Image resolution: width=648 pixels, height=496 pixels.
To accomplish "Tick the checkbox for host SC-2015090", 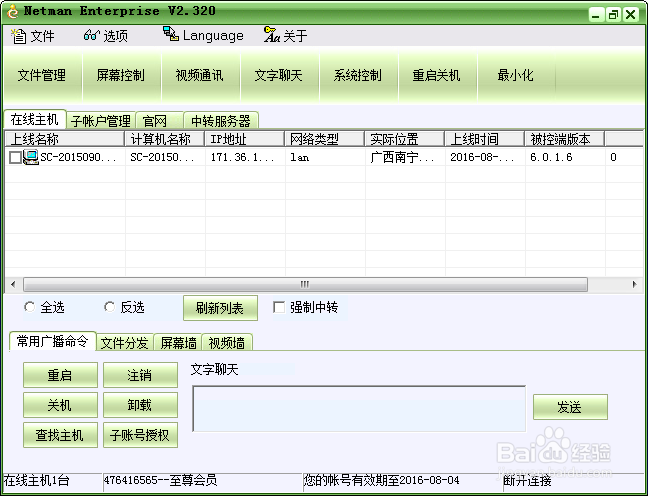I will (x=15, y=157).
